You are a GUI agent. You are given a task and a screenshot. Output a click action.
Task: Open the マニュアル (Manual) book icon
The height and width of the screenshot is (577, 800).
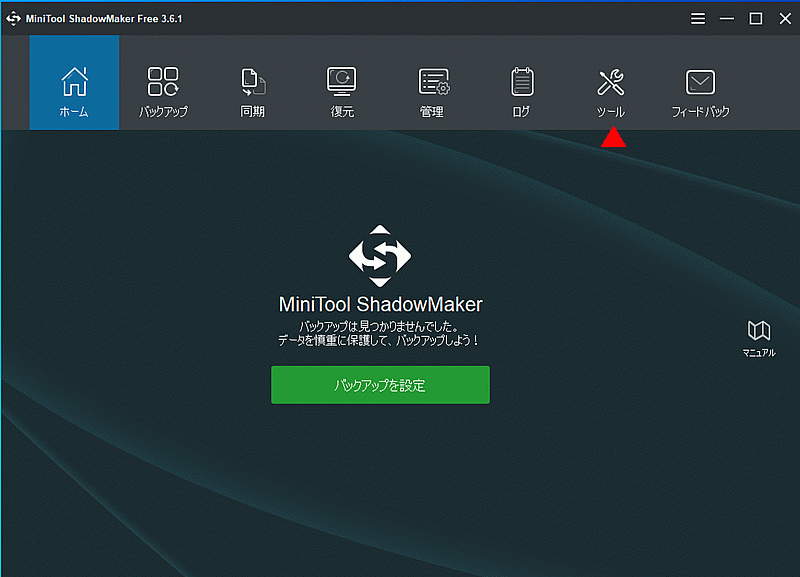(x=759, y=331)
